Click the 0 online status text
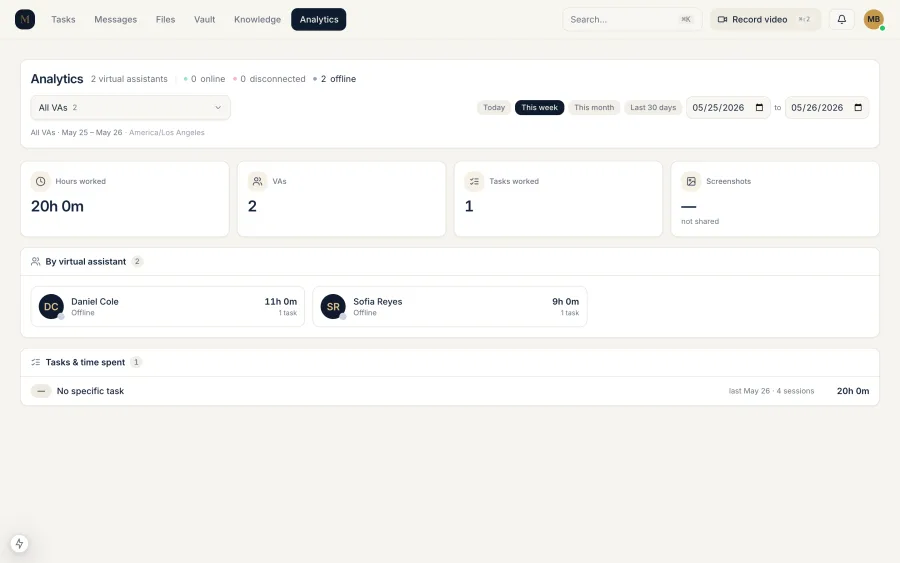 (x=208, y=79)
